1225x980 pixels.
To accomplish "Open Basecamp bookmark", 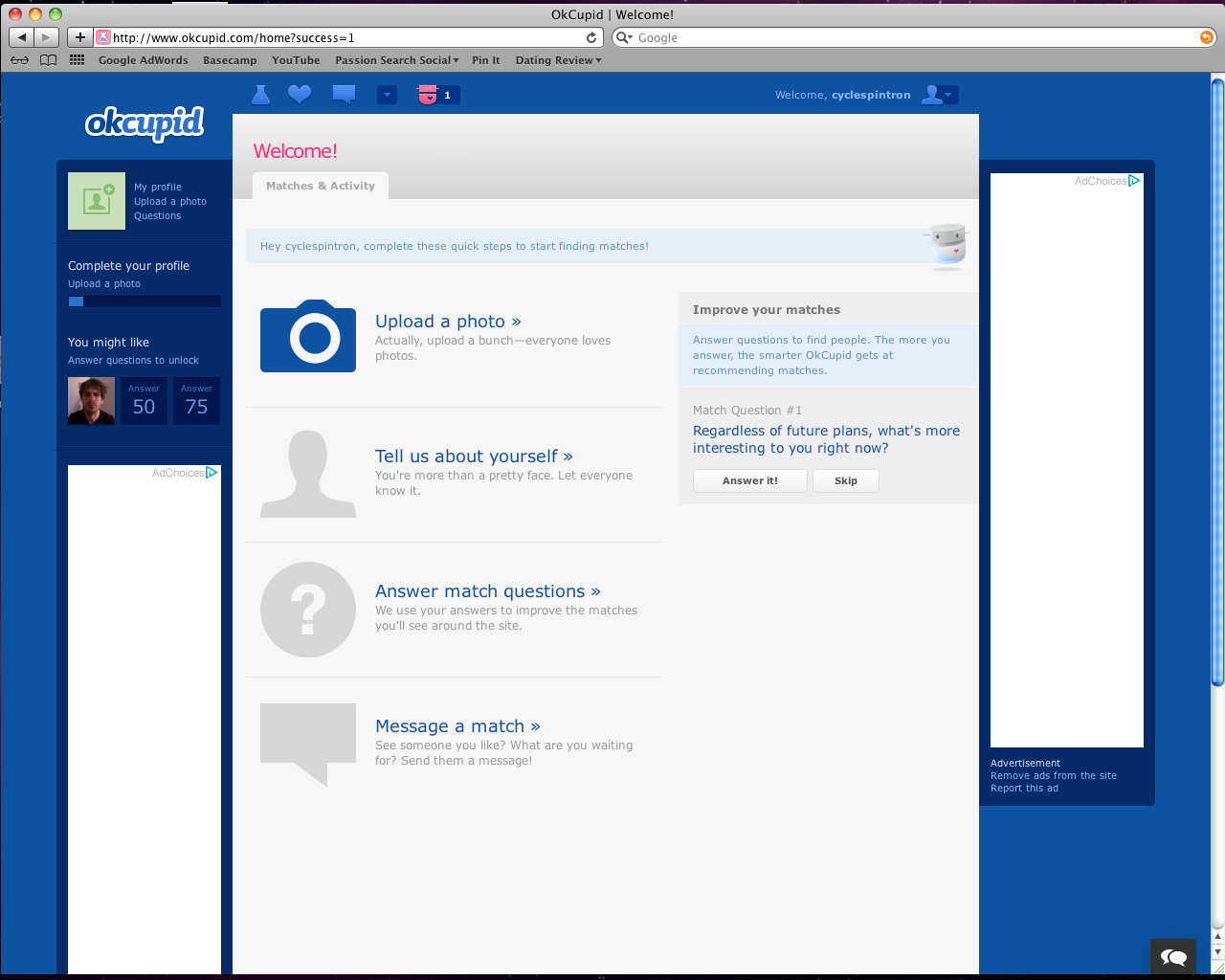I will coord(230,60).
